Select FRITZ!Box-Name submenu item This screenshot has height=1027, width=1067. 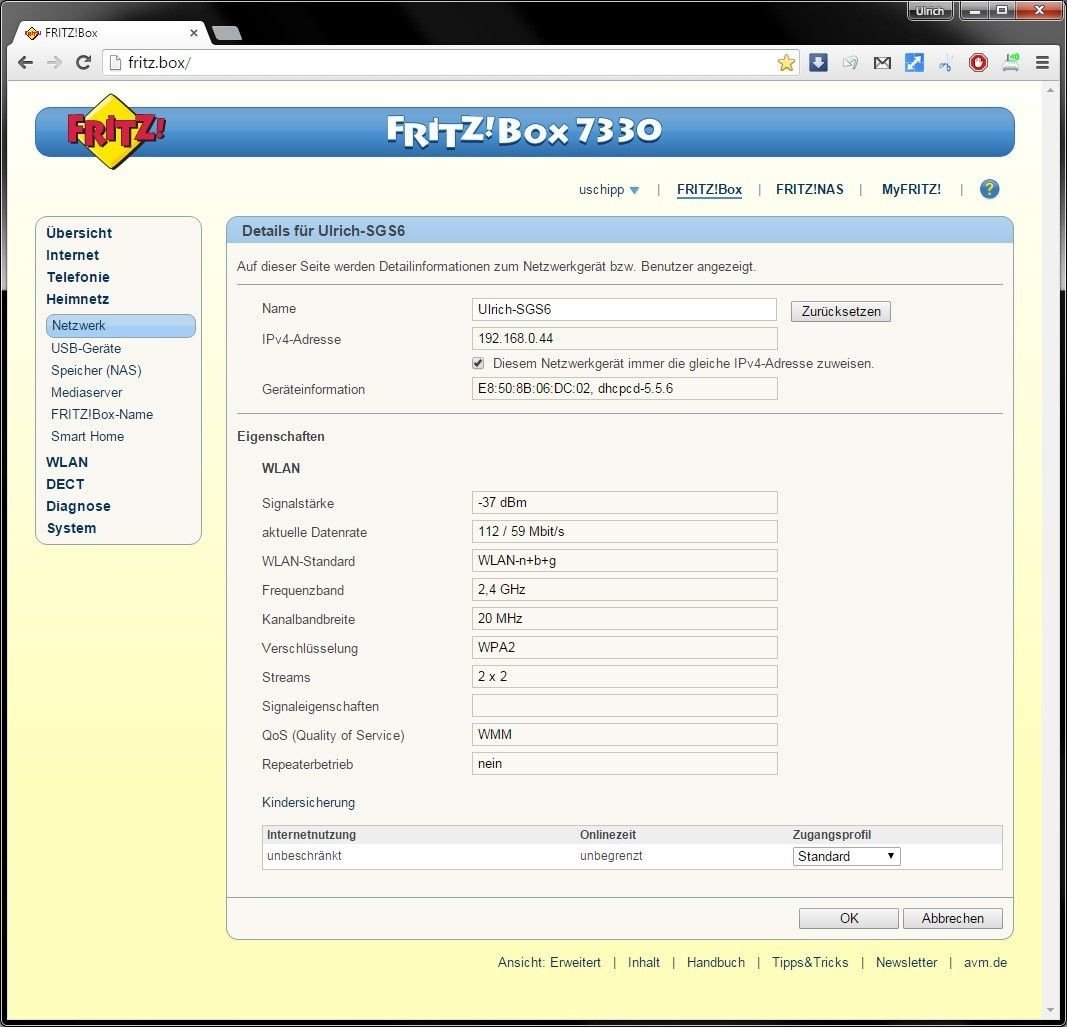point(102,414)
